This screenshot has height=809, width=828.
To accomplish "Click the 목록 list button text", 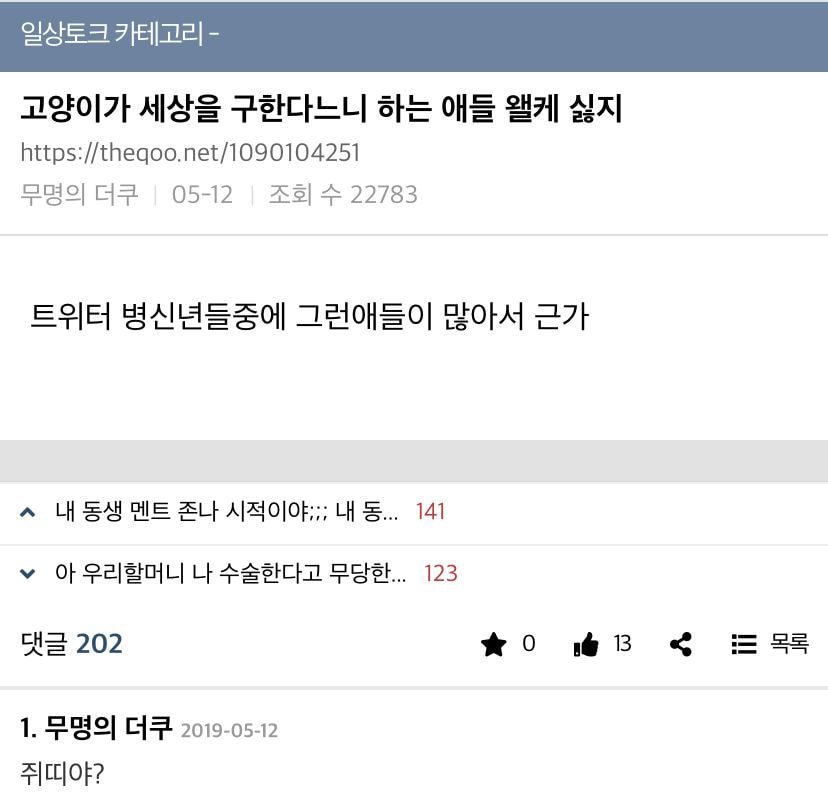I will 789,644.
